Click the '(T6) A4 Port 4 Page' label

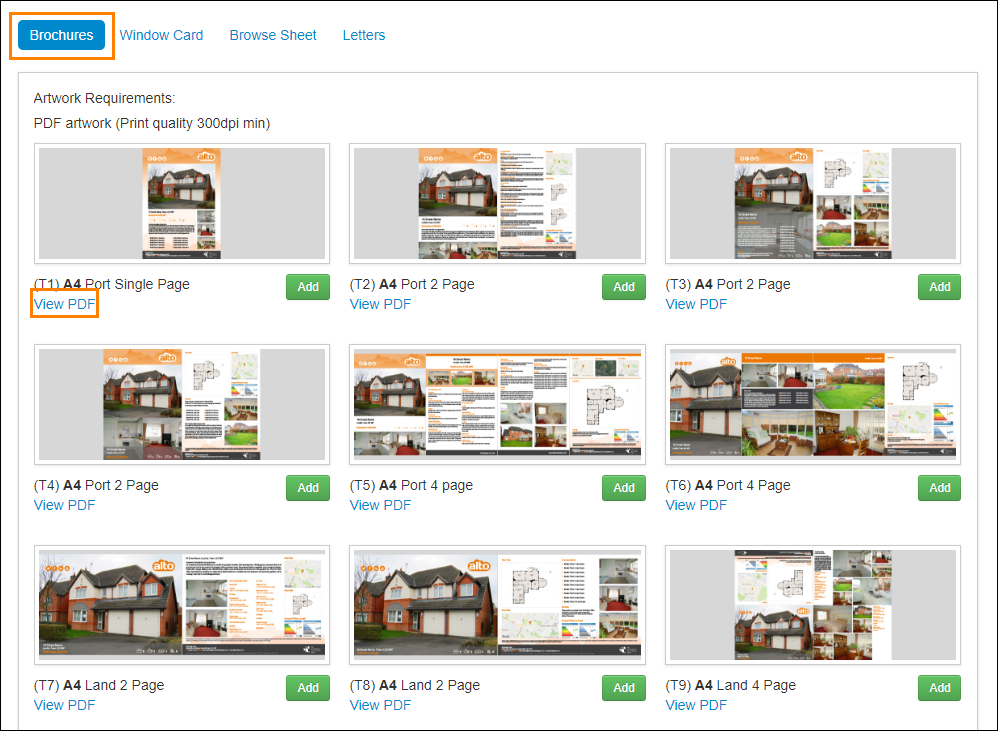(727, 485)
